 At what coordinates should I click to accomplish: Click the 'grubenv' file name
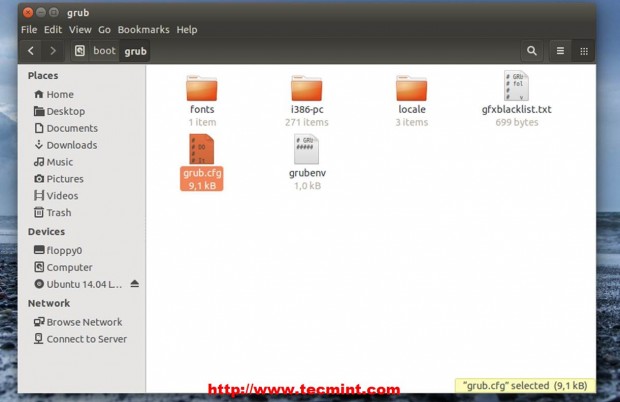(307, 173)
